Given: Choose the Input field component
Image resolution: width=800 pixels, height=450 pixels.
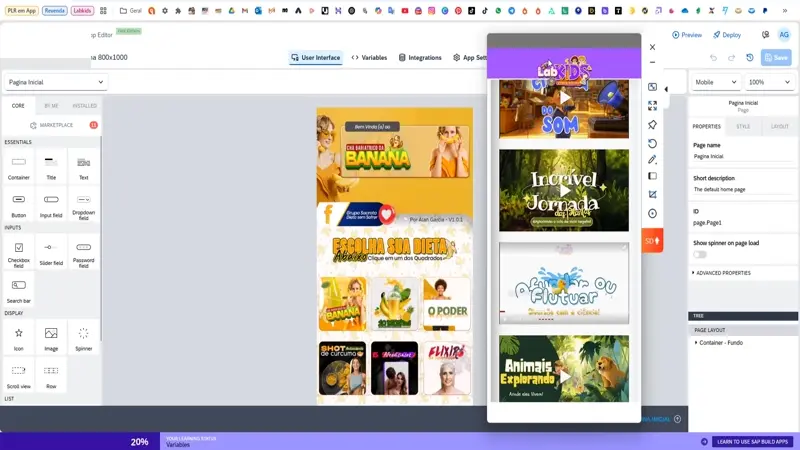Looking at the screenshot, I should 51,206.
